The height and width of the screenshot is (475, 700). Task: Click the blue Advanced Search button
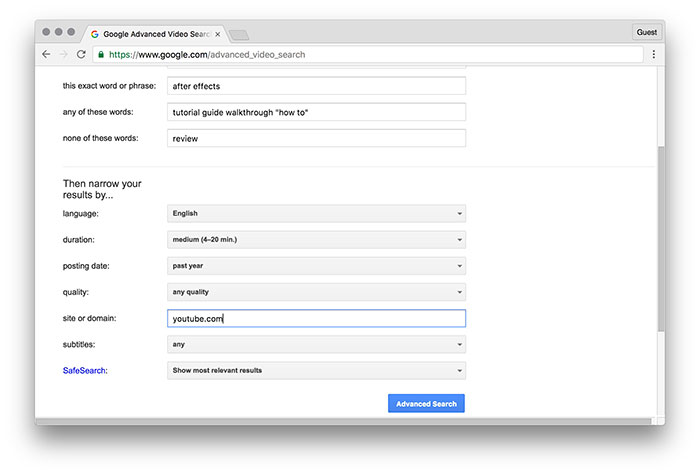[426, 404]
